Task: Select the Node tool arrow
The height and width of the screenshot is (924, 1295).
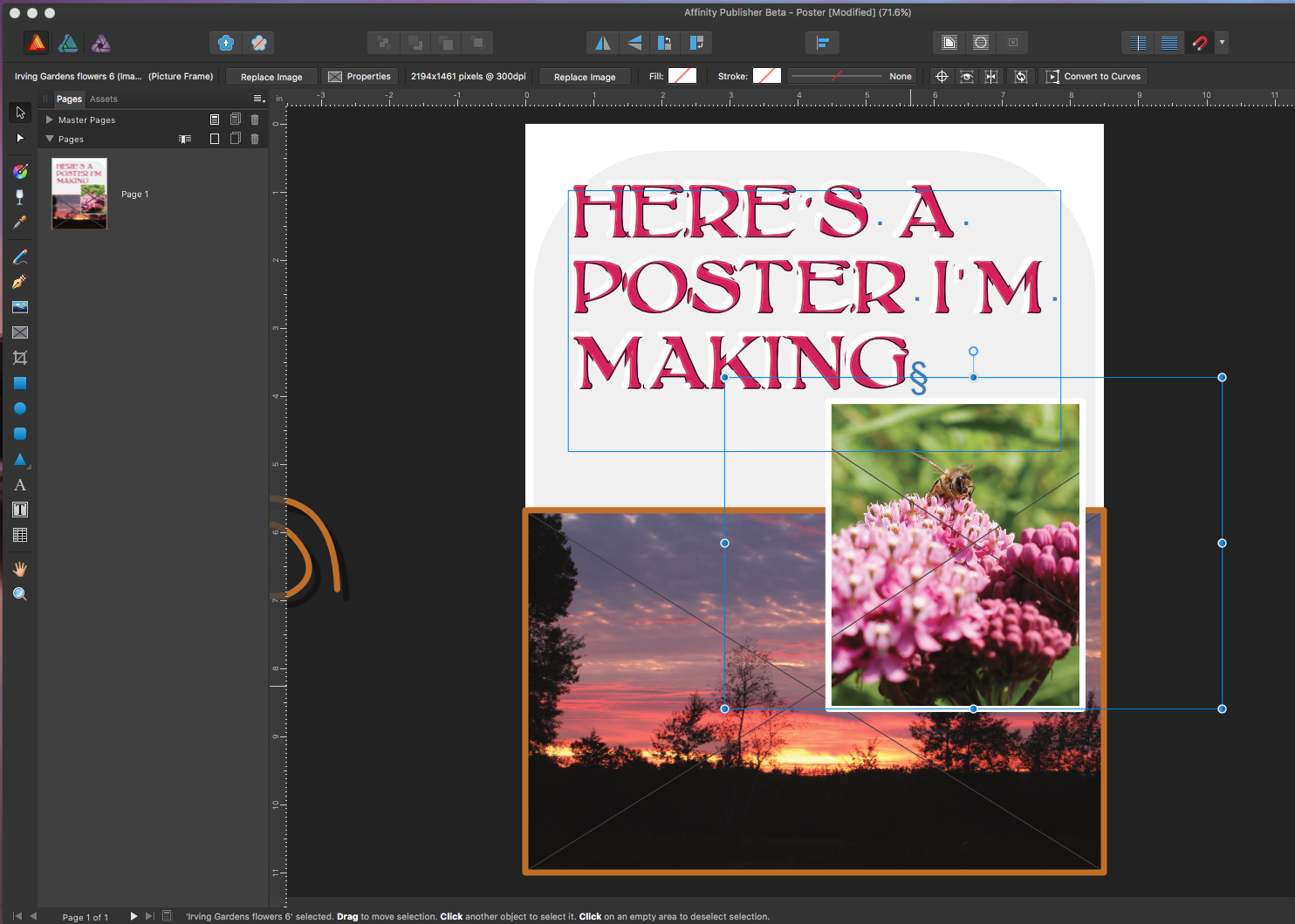Action: (x=20, y=138)
